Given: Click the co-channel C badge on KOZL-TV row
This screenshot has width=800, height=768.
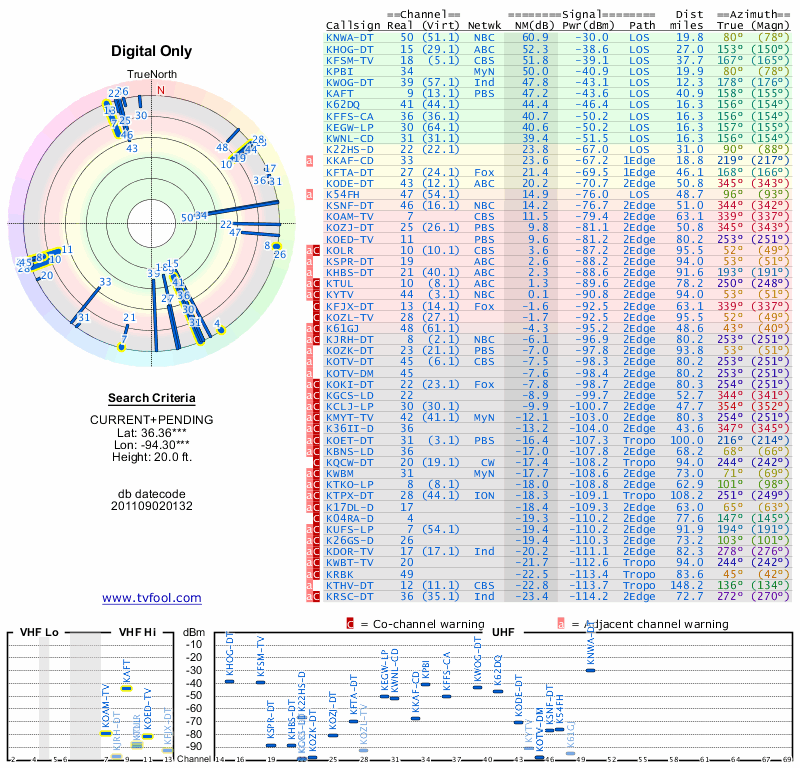Looking at the screenshot, I should coord(316,317).
